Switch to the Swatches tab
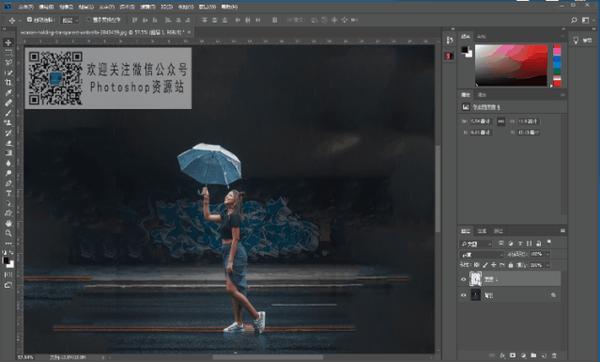This screenshot has height=362, width=600. pyautogui.click(x=482, y=36)
